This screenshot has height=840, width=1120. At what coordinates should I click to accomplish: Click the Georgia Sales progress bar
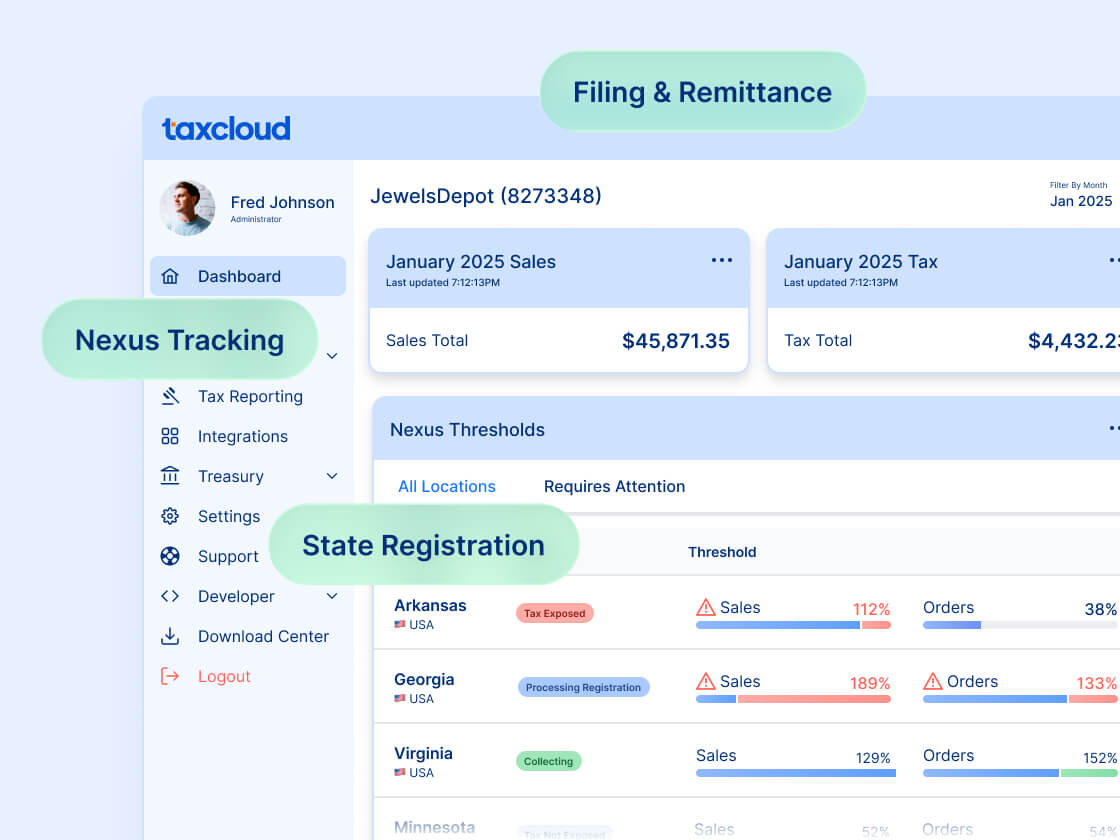coord(793,699)
